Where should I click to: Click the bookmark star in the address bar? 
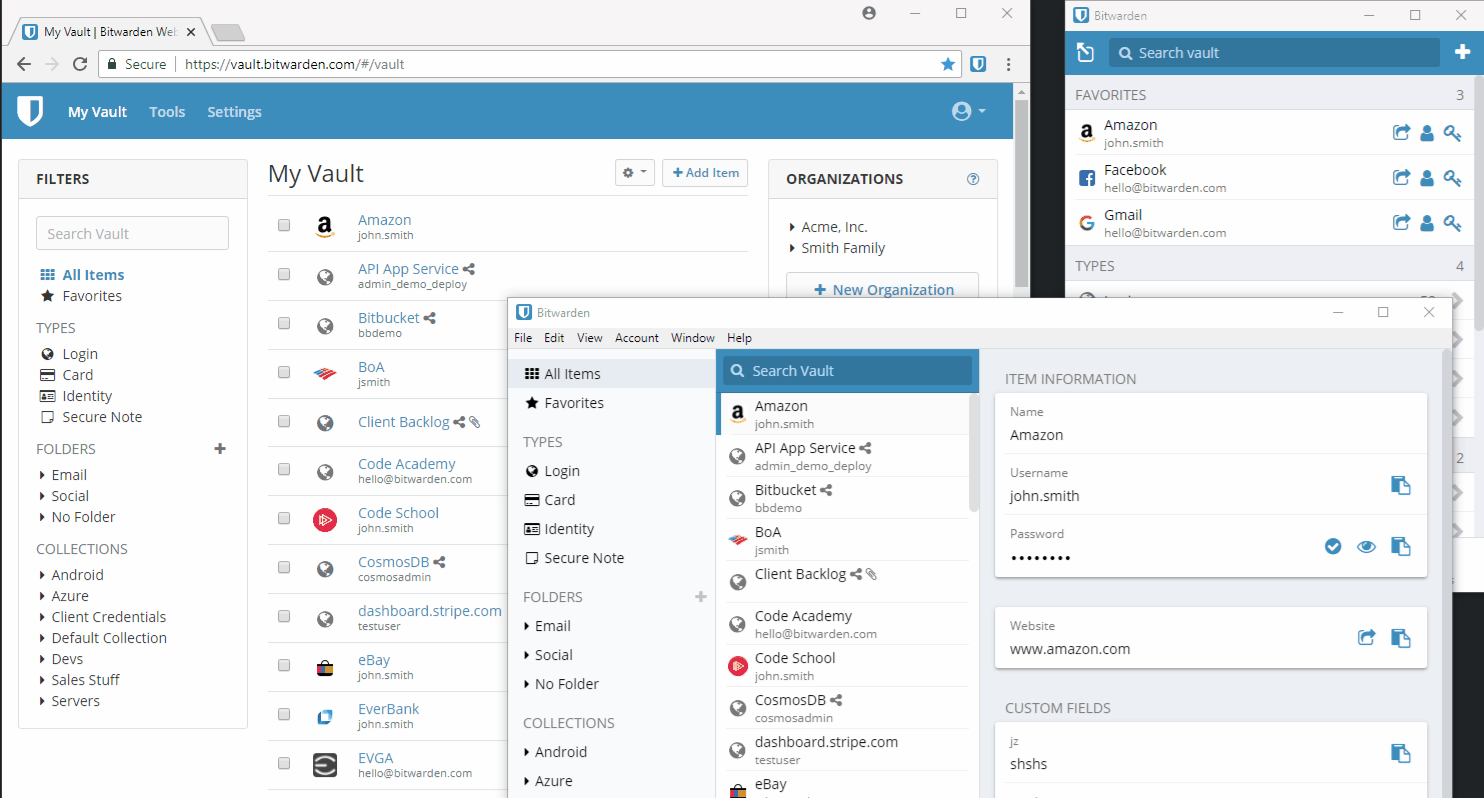tap(948, 64)
